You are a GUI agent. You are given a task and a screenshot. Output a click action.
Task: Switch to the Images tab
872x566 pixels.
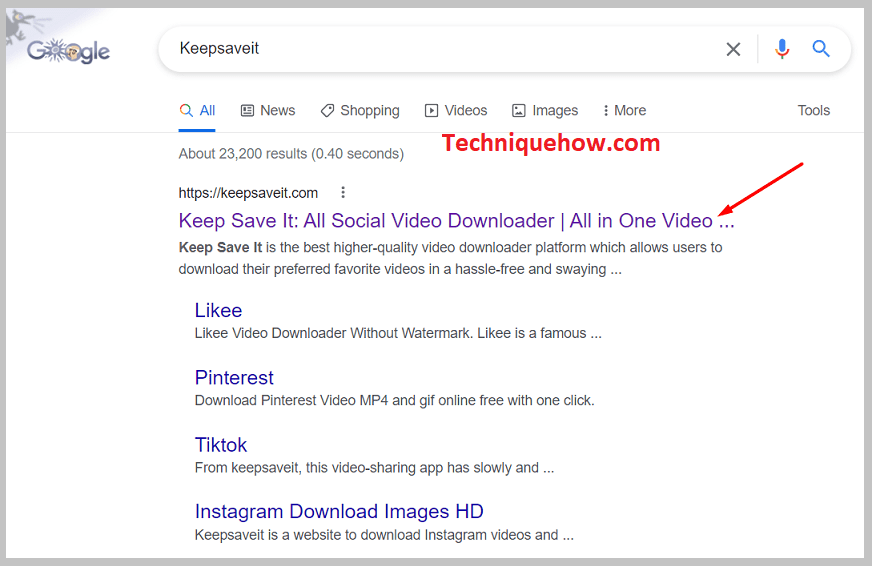click(544, 111)
